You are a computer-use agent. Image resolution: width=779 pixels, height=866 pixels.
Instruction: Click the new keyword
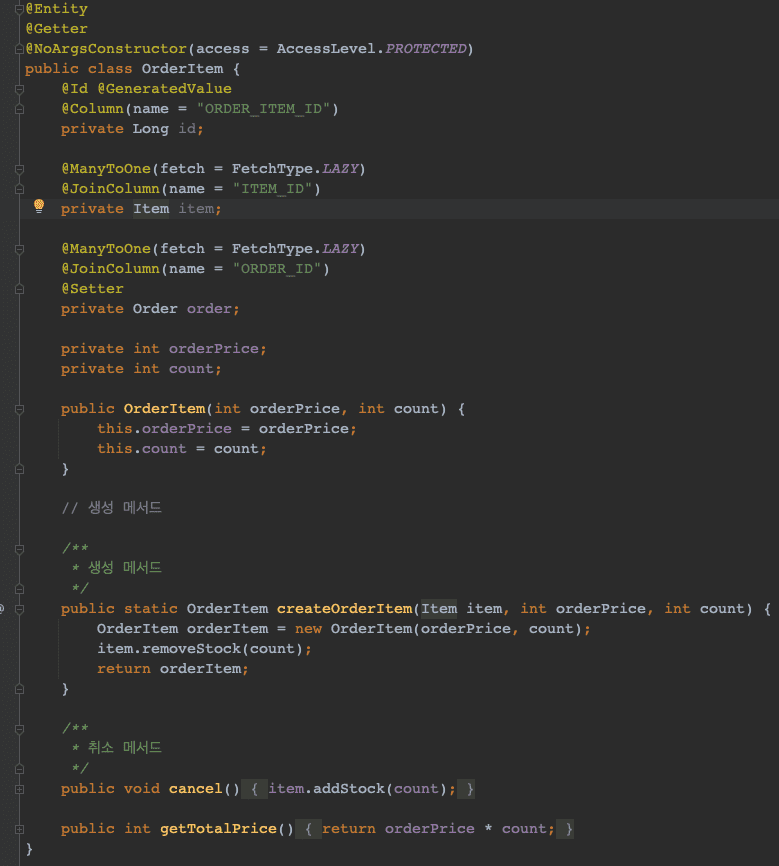pyautogui.click(x=308, y=629)
